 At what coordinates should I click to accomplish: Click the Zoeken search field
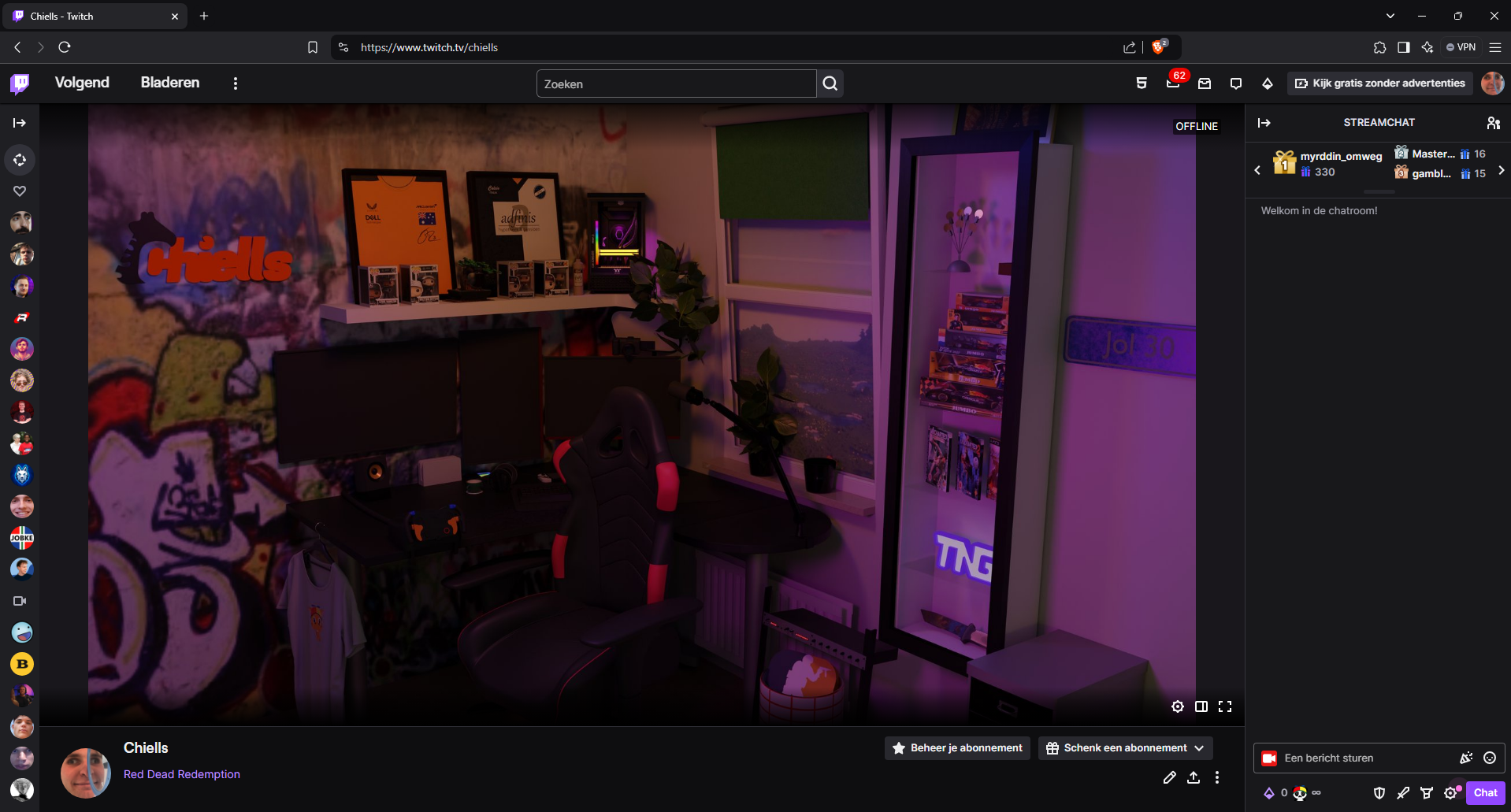coord(676,83)
